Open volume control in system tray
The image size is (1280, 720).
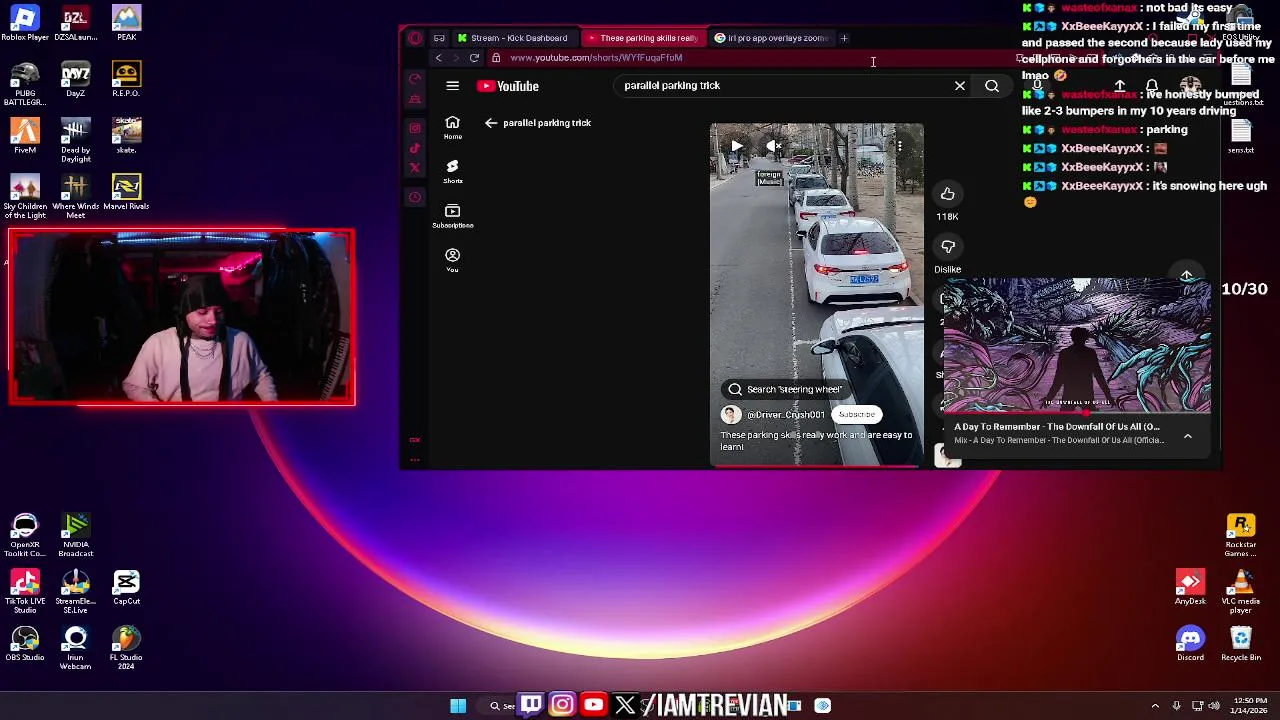pyautogui.click(x=1216, y=706)
